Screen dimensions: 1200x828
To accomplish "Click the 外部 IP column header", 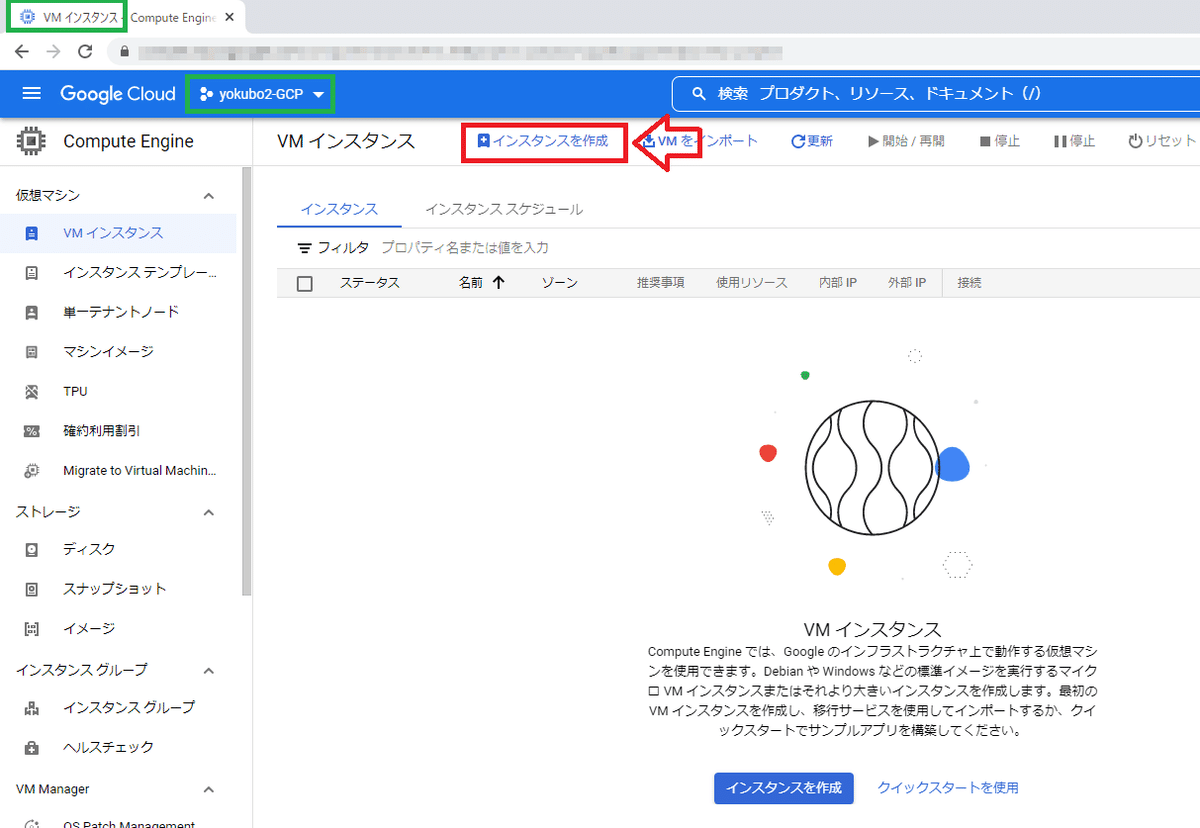I will pos(907,283).
